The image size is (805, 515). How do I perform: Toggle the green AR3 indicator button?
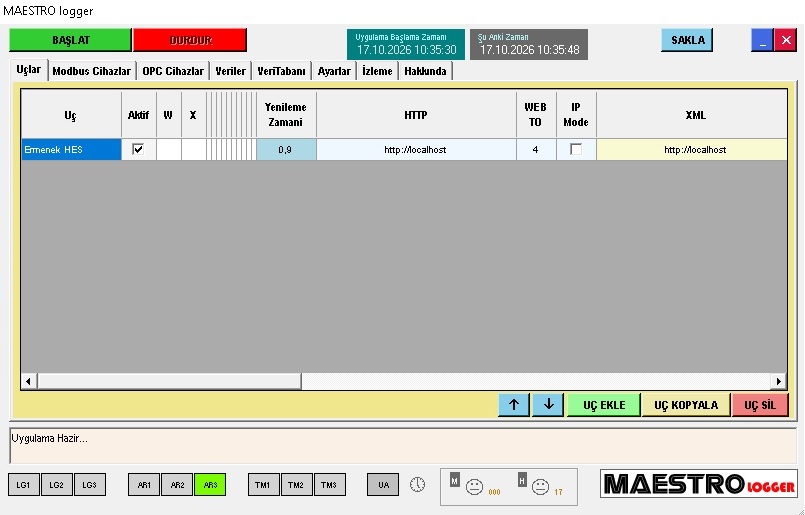pyautogui.click(x=210, y=485)
